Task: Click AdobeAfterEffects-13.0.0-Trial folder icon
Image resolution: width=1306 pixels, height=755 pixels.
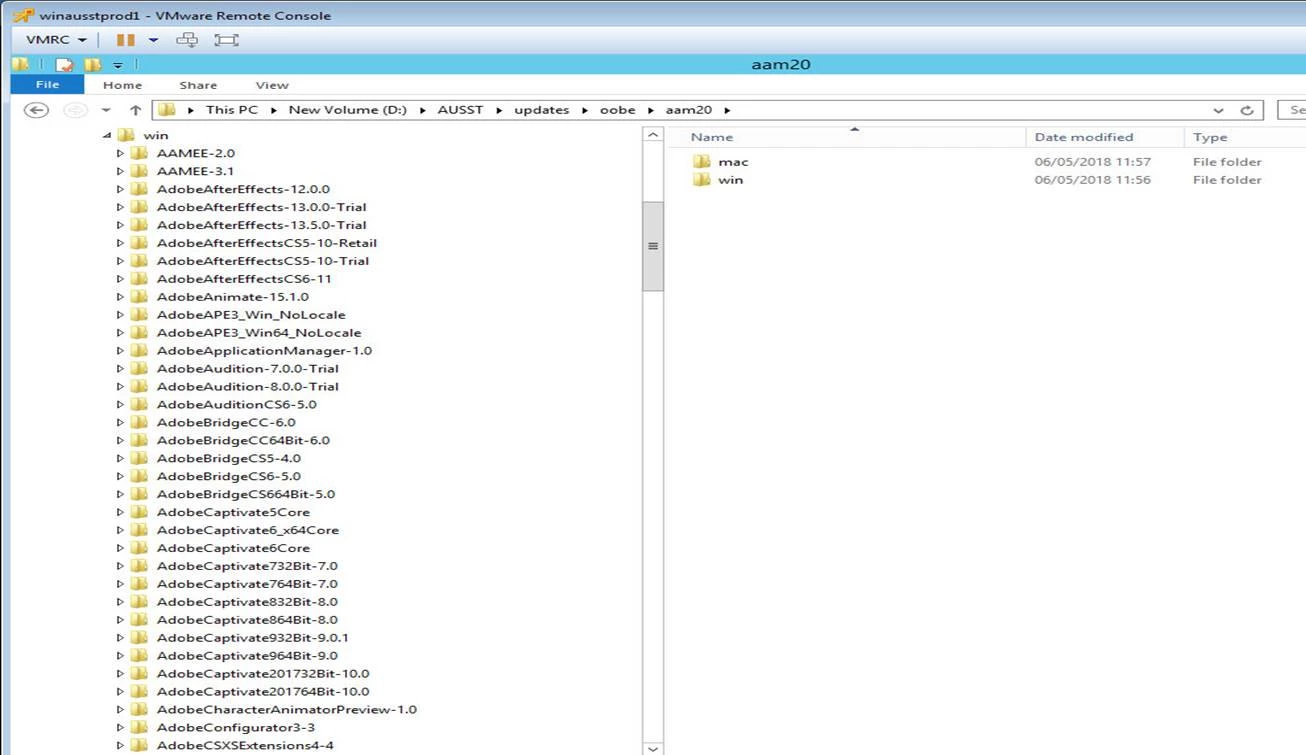Action: click(x=140, y=207)
